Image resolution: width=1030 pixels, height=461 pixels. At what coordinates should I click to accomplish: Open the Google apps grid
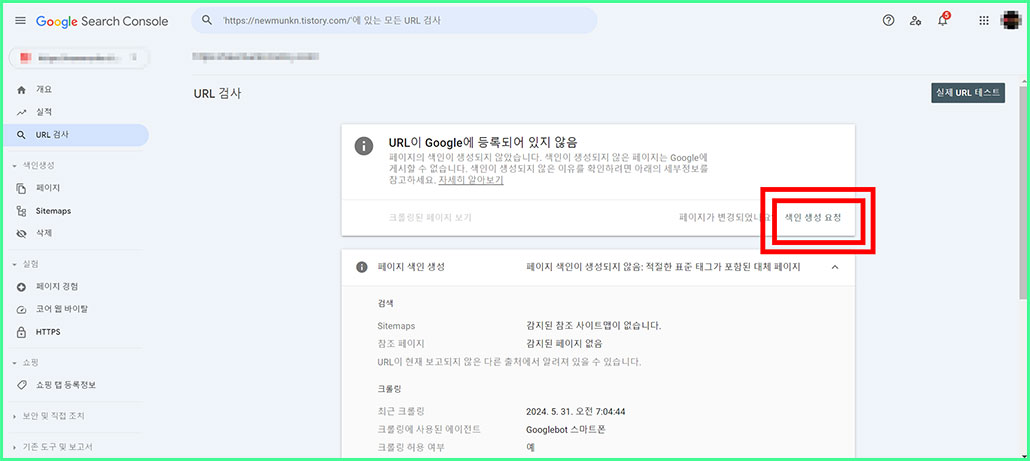(x=983, y=20)
